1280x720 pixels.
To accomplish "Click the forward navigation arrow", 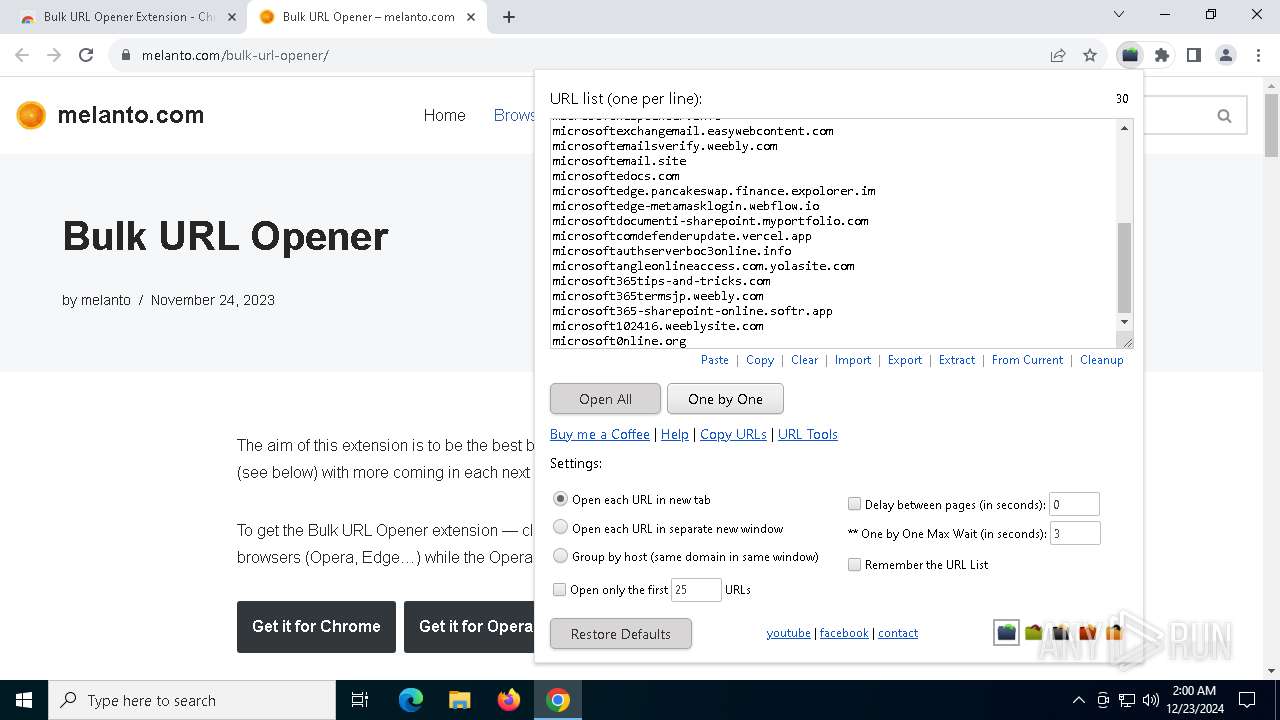I will (54, 55).
